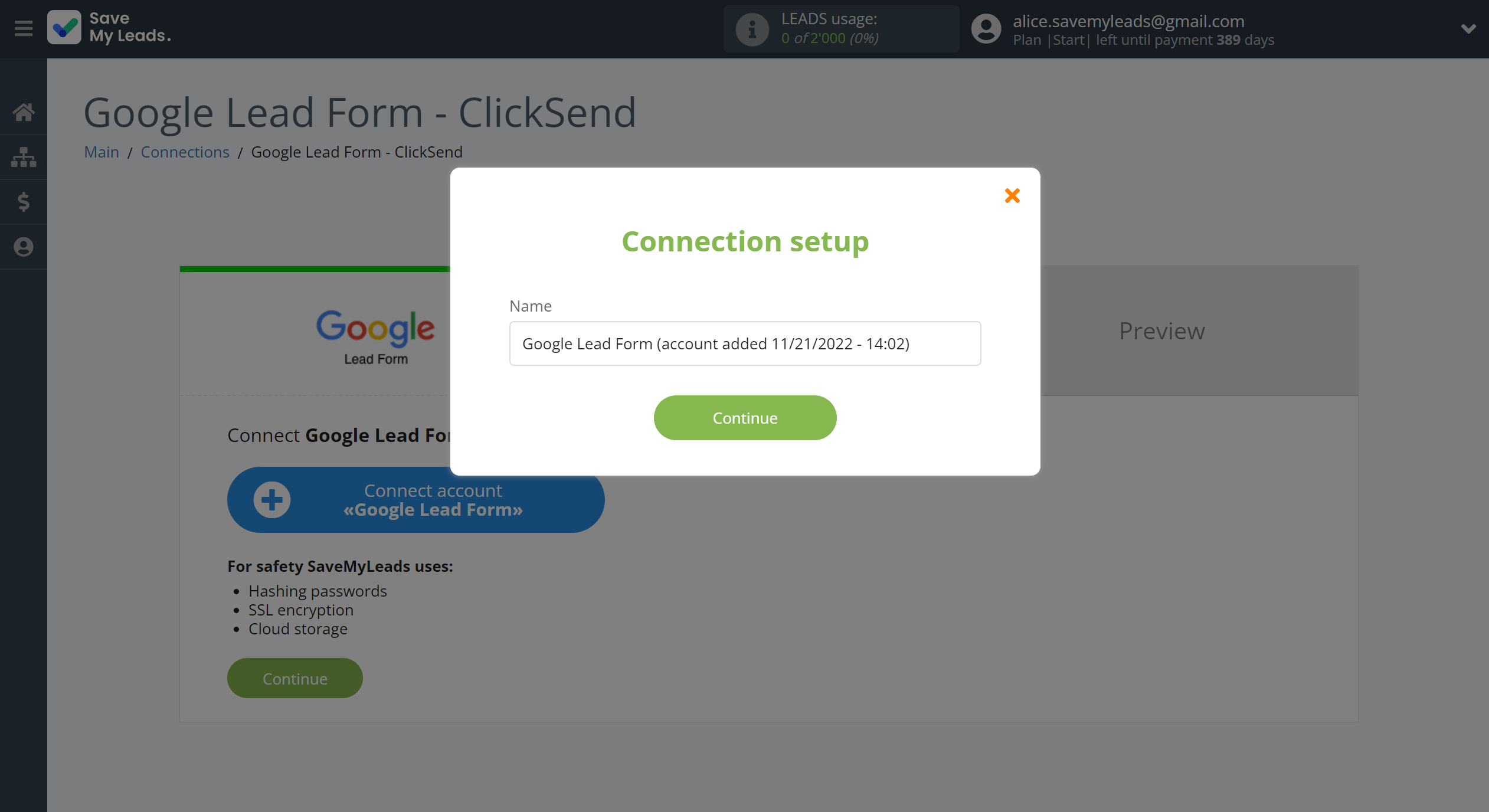Expand the account dropdown in top right
Screen dimensions: 1489x812
click(1468, 29)
